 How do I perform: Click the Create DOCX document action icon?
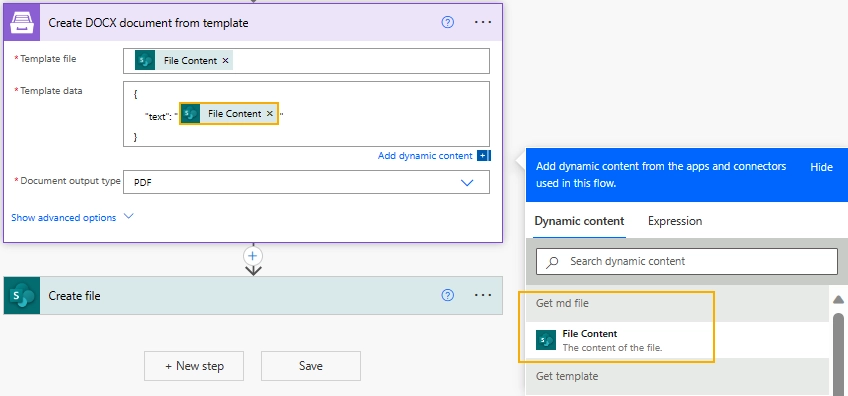22,23
